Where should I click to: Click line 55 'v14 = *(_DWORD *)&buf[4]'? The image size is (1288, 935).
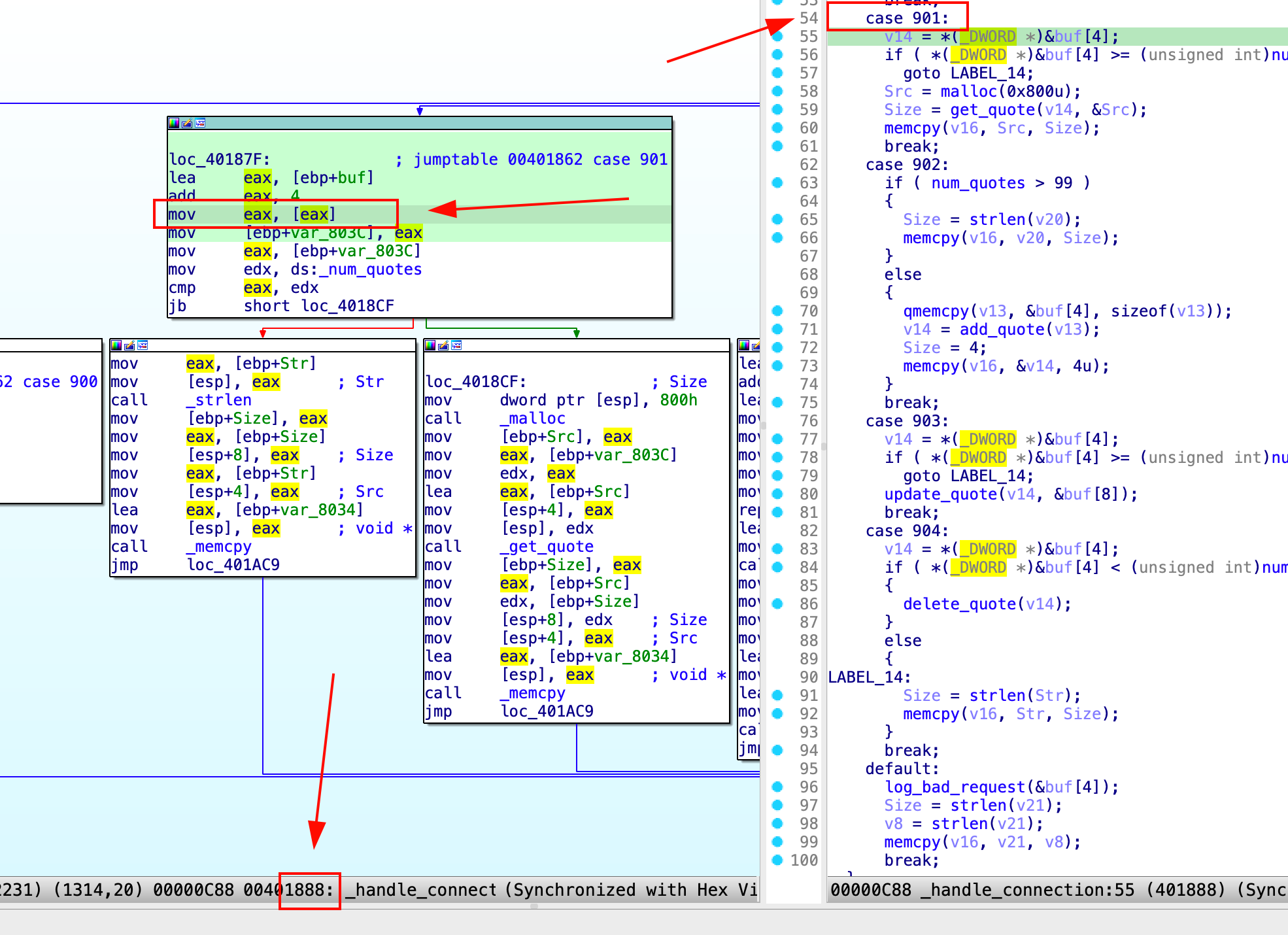(1001, 37)
